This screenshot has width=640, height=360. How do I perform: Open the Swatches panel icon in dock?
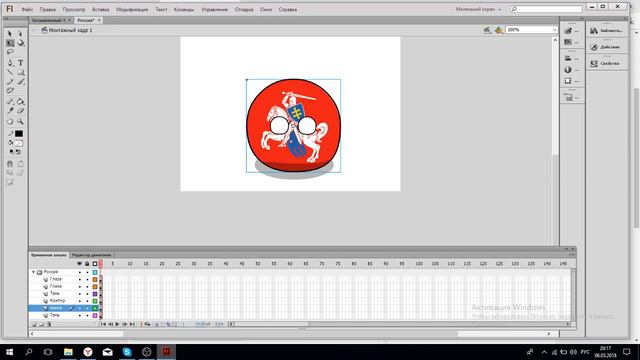click(x=568, y=42)
